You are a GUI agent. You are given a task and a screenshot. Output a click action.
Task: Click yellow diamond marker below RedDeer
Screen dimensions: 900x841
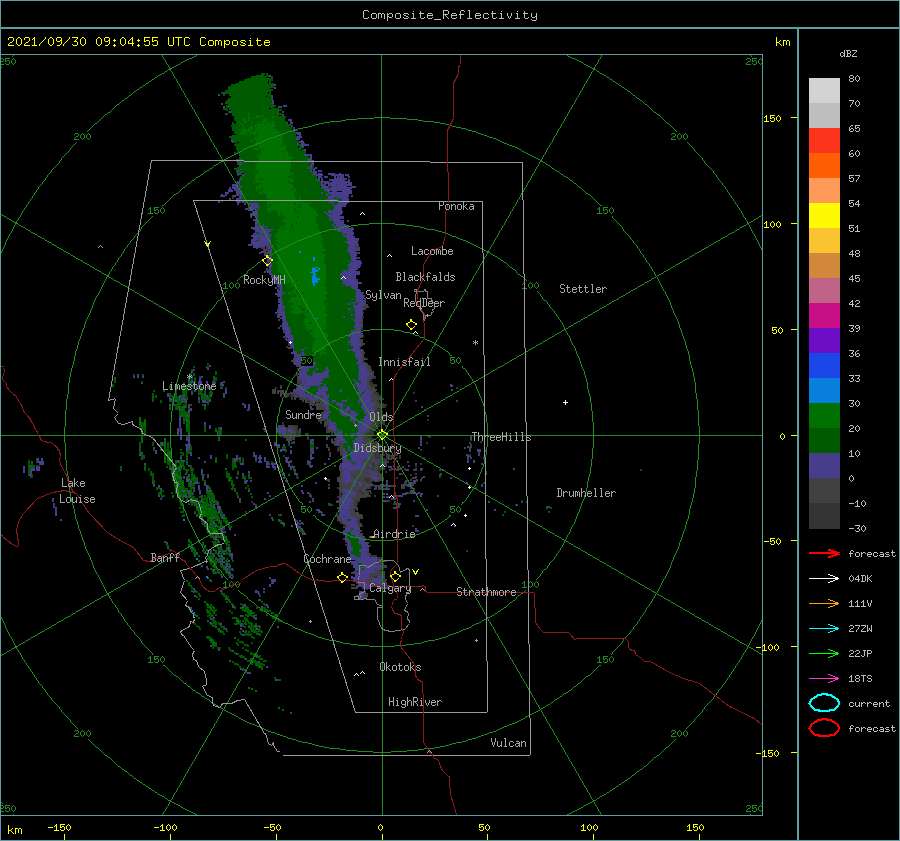411,325
